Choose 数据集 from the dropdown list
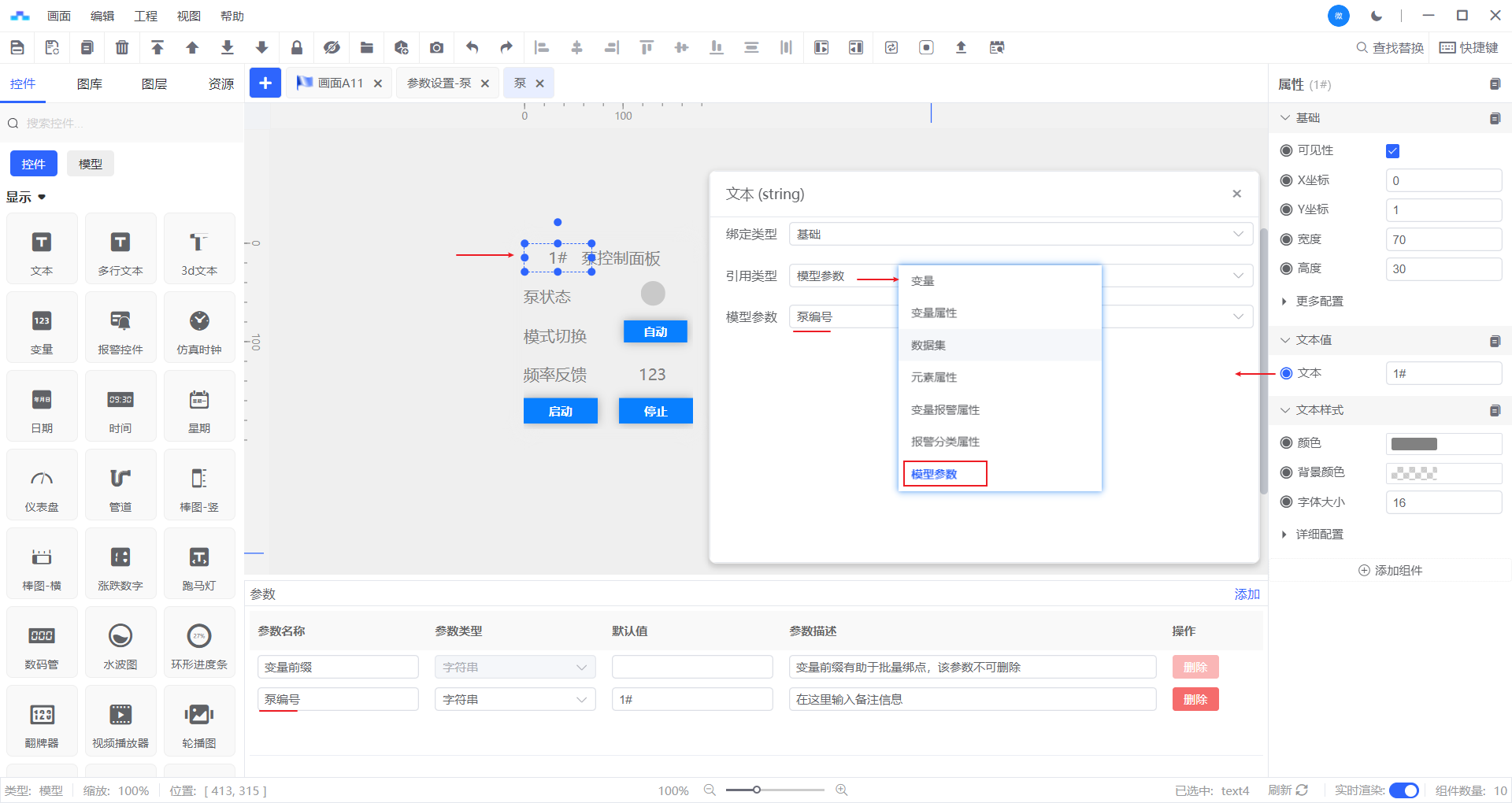This screenshot has height=803, width=1512. [x=928, y=346]
